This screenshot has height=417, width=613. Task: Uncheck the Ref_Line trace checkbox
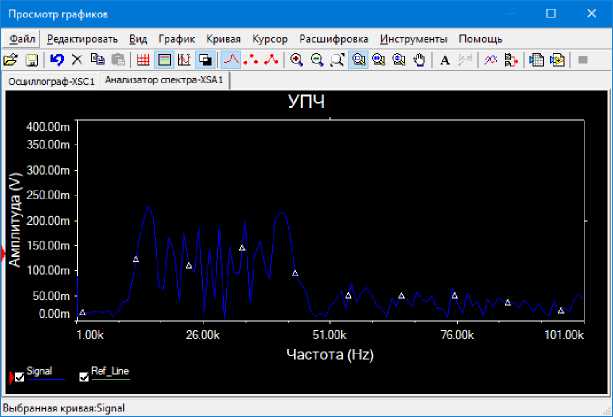pos(84,377)
